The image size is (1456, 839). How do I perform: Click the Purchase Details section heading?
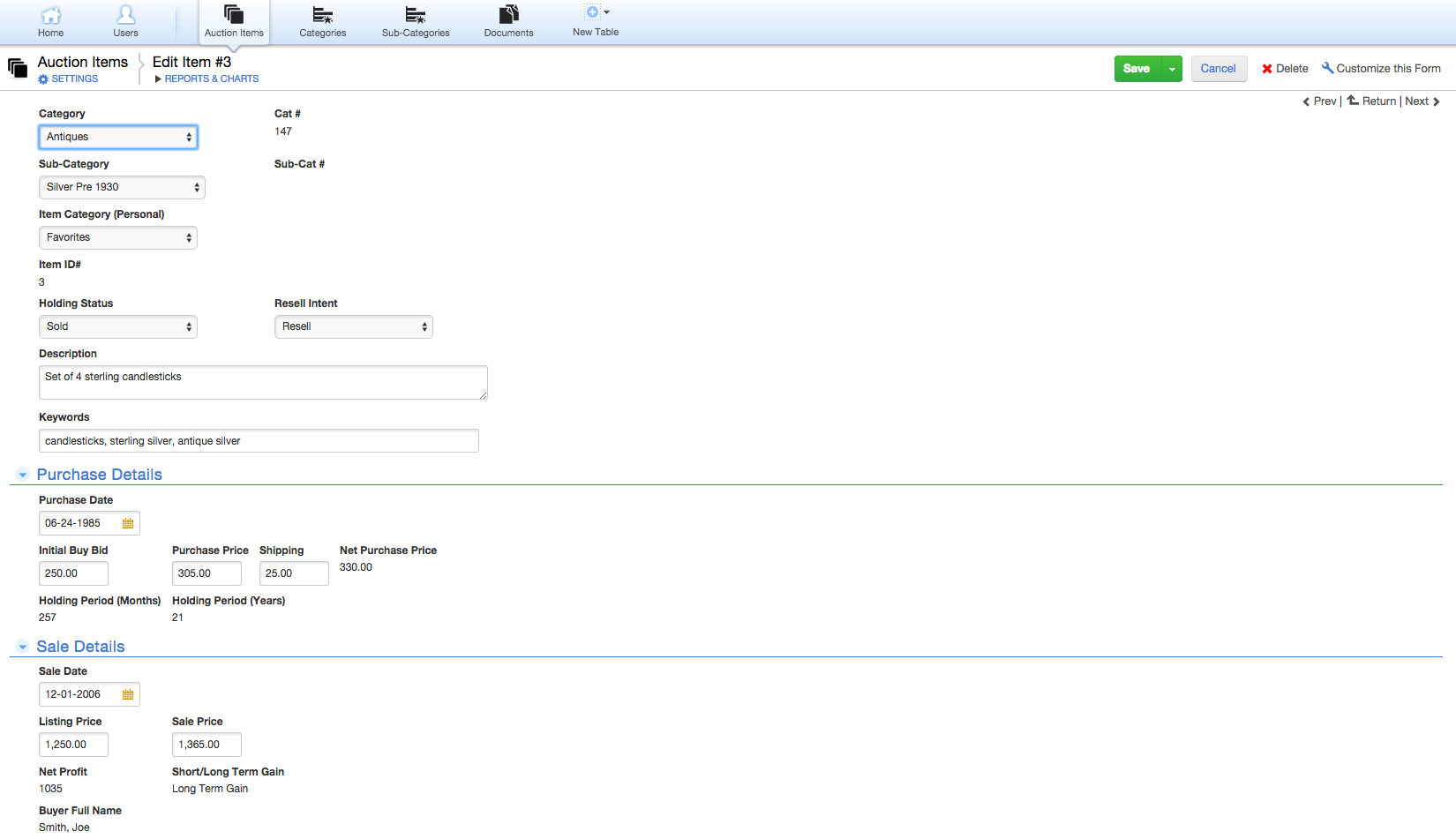100,475
